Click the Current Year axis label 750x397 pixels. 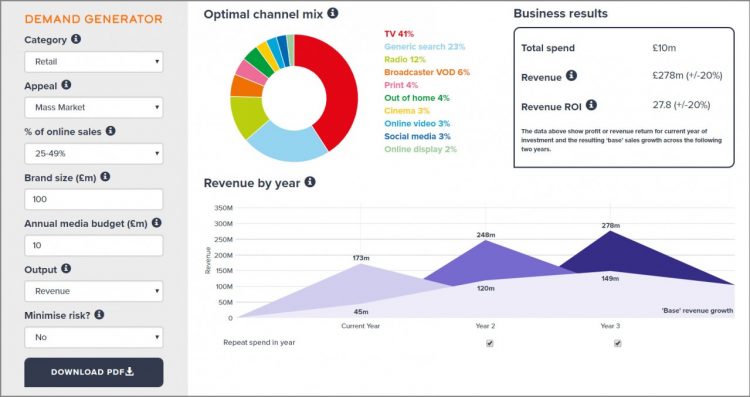point(360,326)
